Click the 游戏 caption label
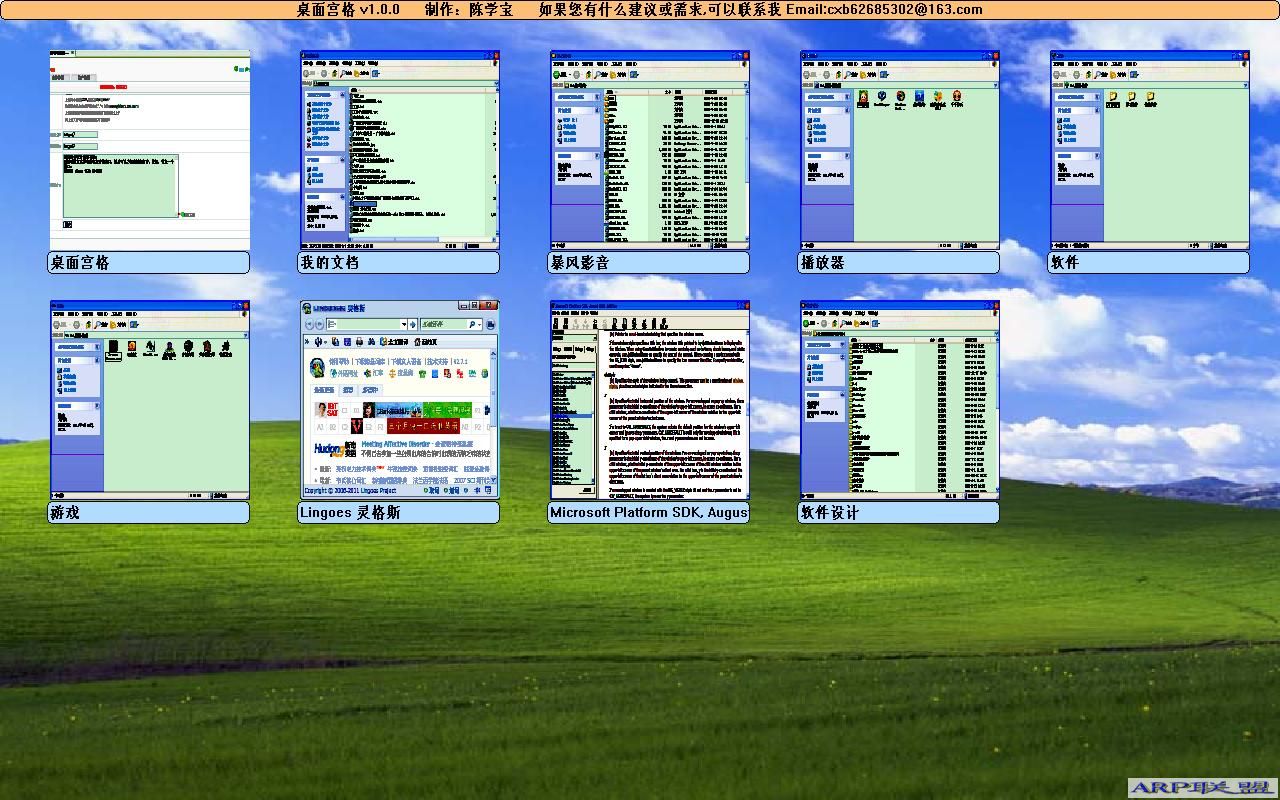Viewport: 1280px width, 800px height. click(149, 512)
